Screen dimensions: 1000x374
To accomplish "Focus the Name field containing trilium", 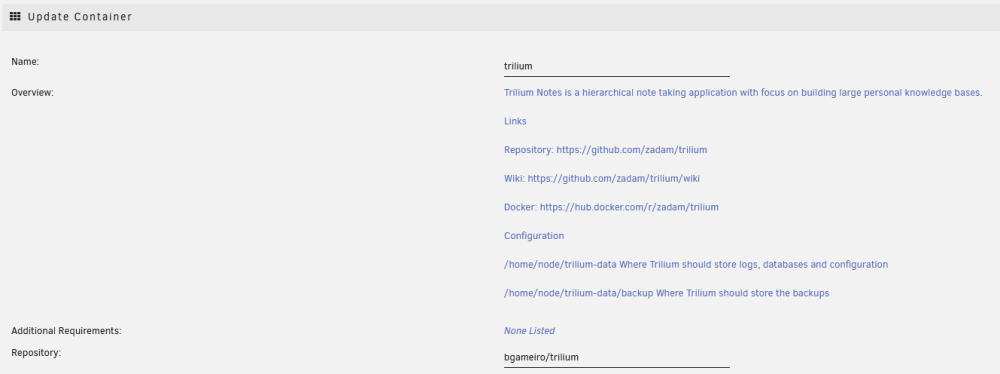I will 617,66.
